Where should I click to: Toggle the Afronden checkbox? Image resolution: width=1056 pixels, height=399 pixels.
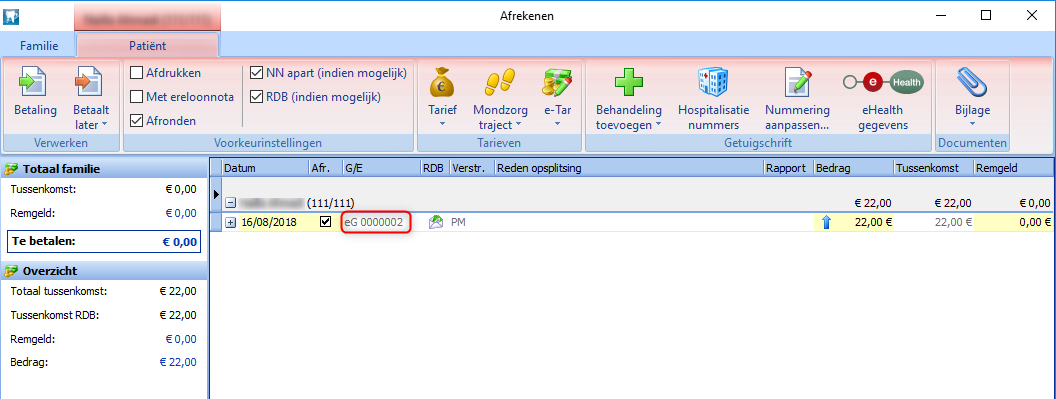[x=137, y=121]
